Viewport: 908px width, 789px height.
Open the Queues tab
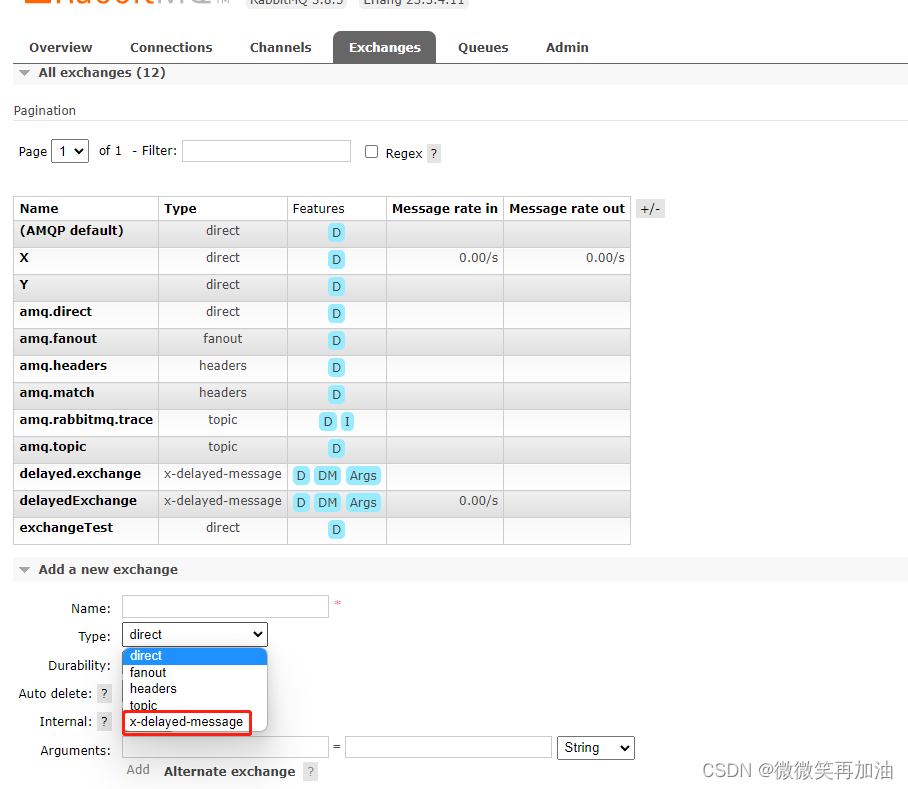pyautogui.click(x=483, y=47)
